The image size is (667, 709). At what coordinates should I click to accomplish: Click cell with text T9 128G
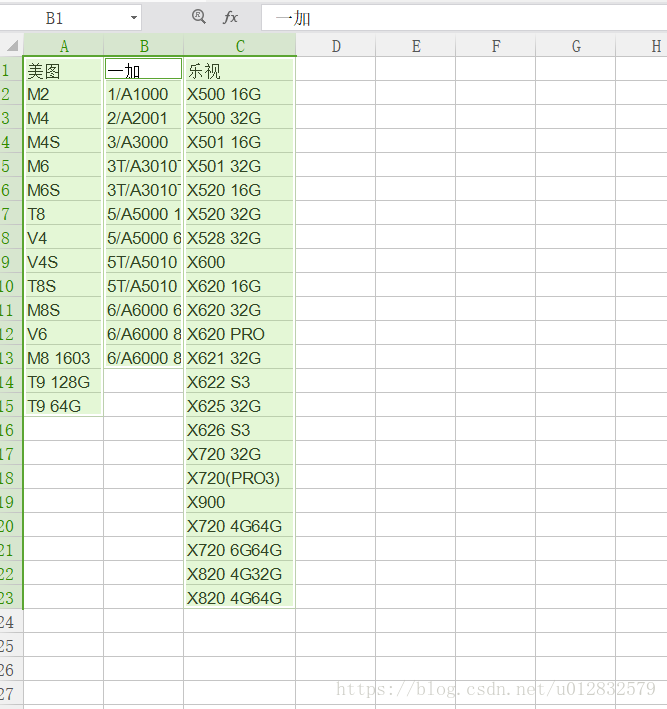64,382
